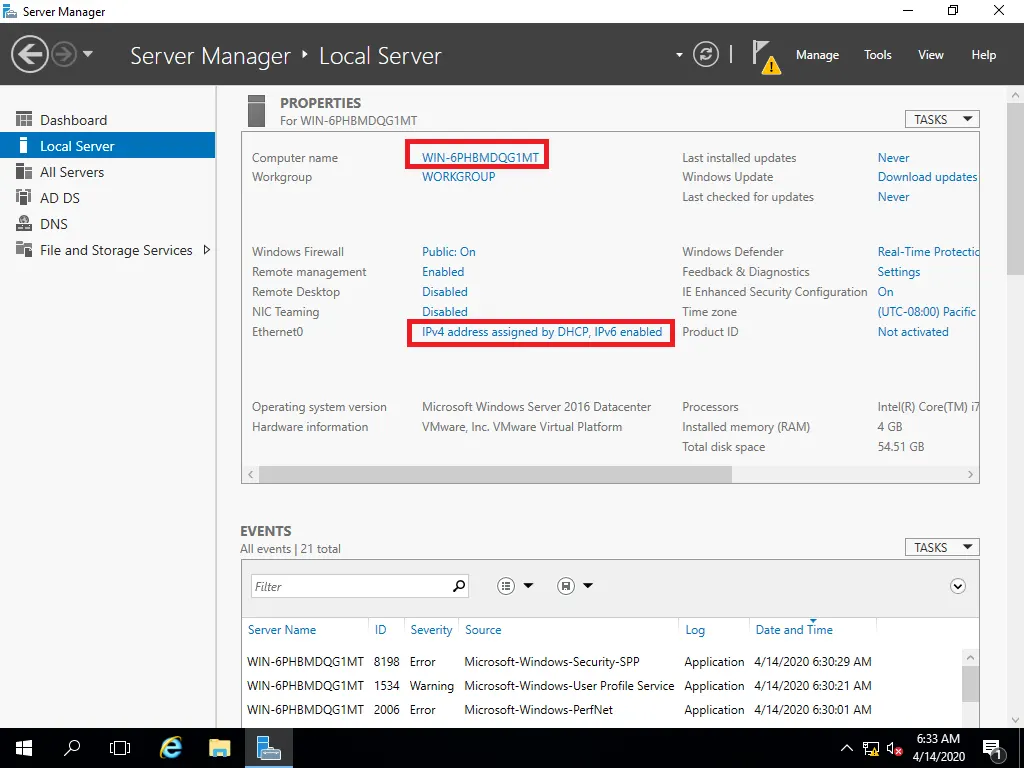1024x768 pixels.
Task: Expand the Events filter chevron button
Action: (957, 586)
